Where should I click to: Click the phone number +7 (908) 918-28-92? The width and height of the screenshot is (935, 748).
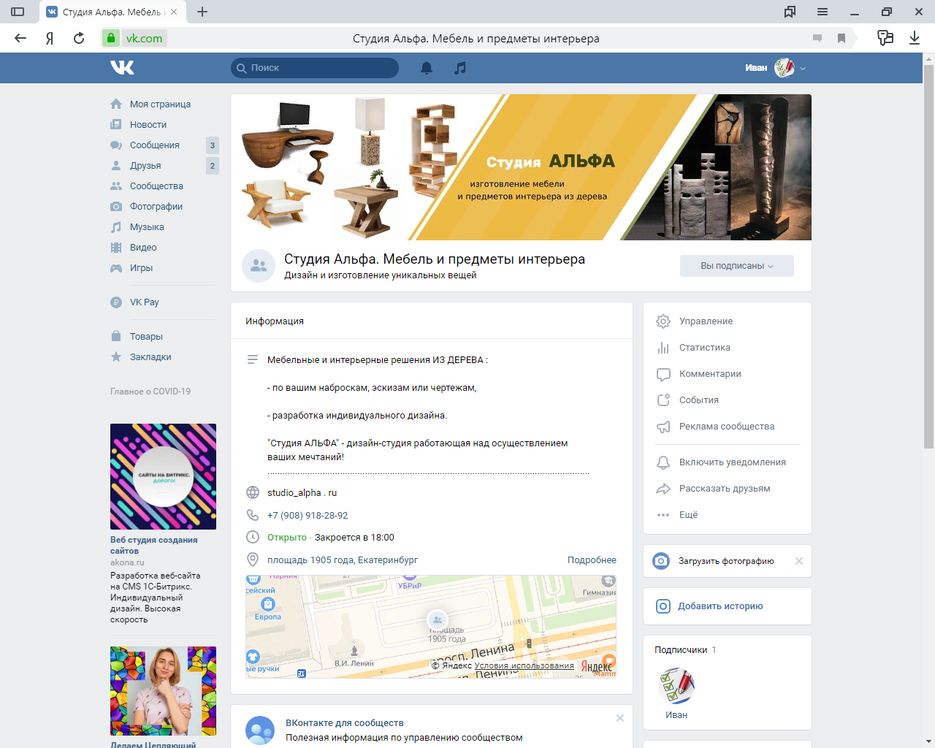click(x=307, y=515)
